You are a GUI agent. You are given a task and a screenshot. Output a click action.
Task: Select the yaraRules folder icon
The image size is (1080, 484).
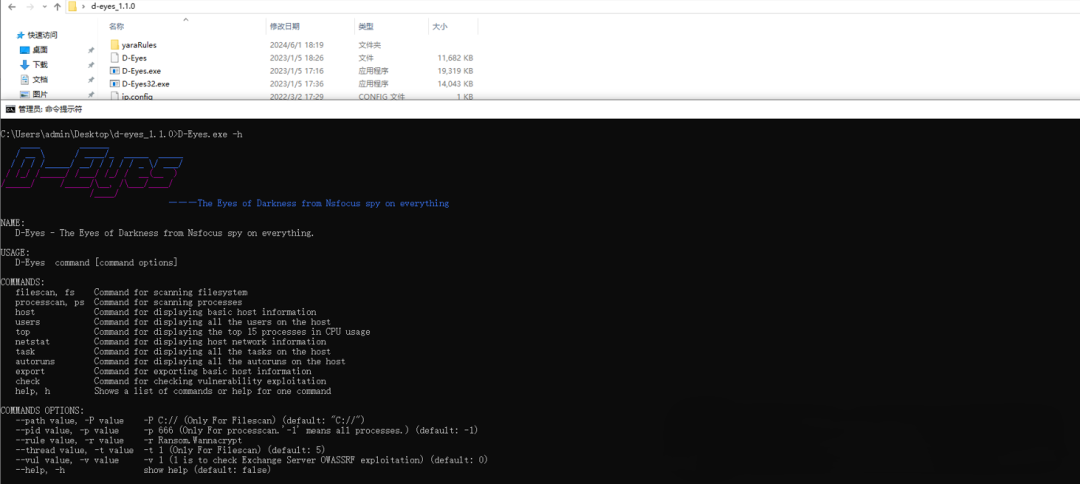coord(115,45)
